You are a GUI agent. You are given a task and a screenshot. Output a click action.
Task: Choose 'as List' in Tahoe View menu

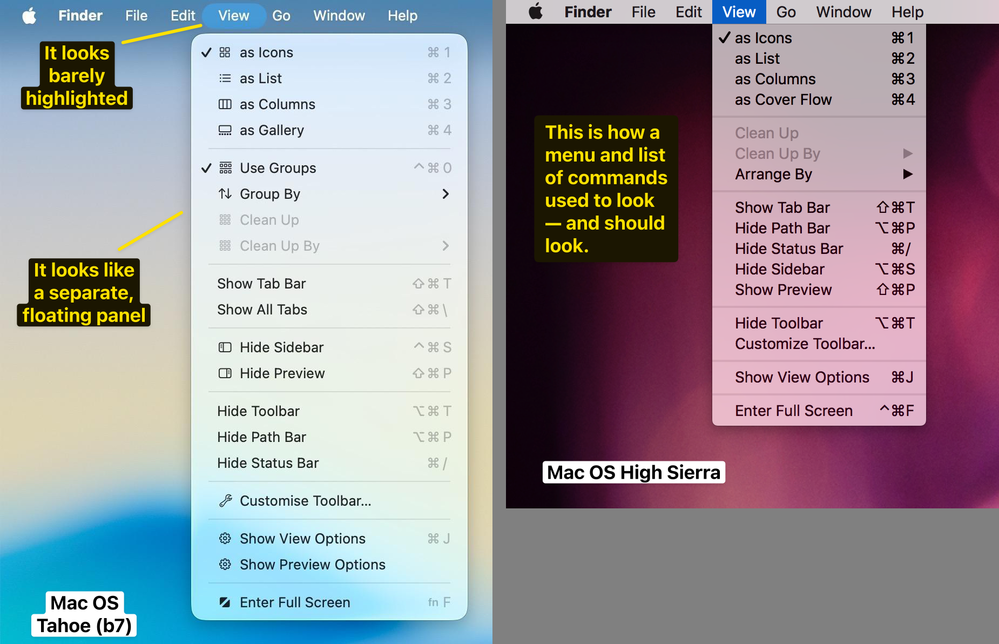coord(329,78)
